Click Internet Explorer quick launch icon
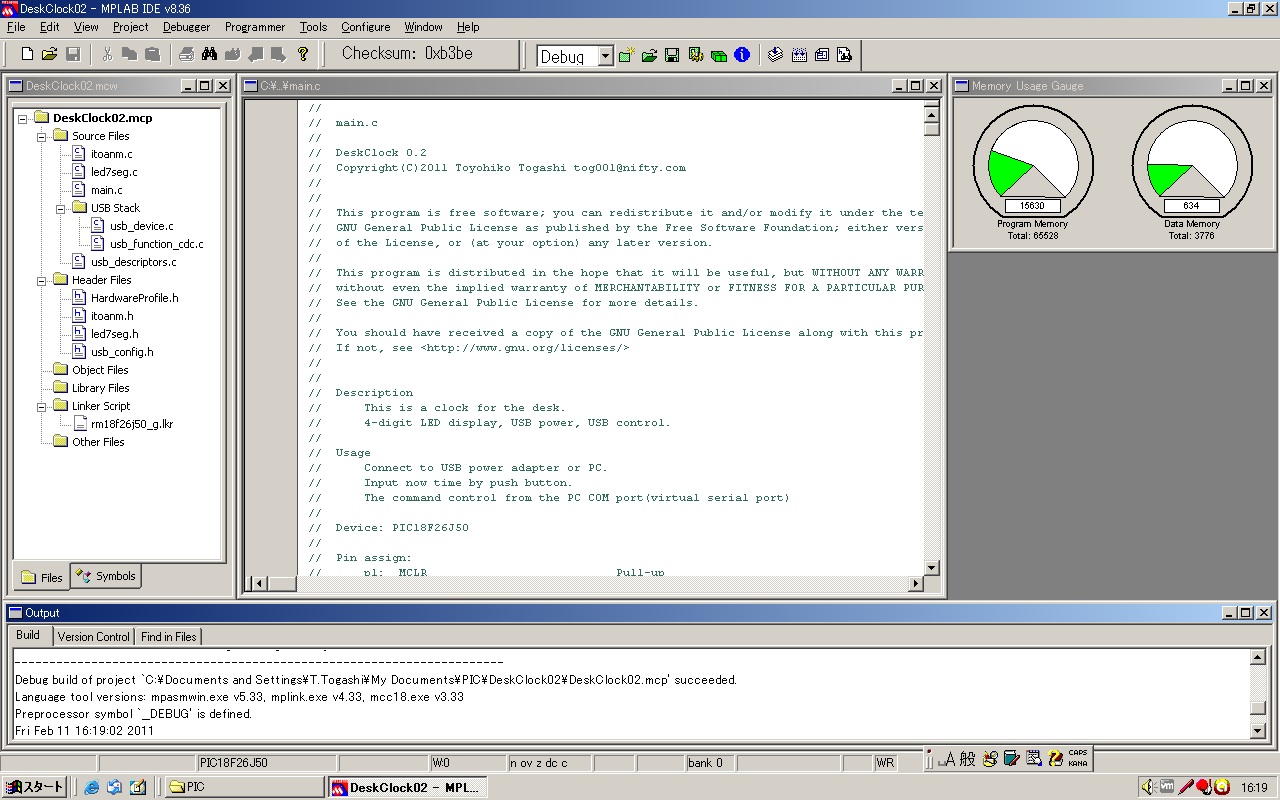Viewport: 1280px width, 800px height. pyautogui.click(x=92, y=787)
